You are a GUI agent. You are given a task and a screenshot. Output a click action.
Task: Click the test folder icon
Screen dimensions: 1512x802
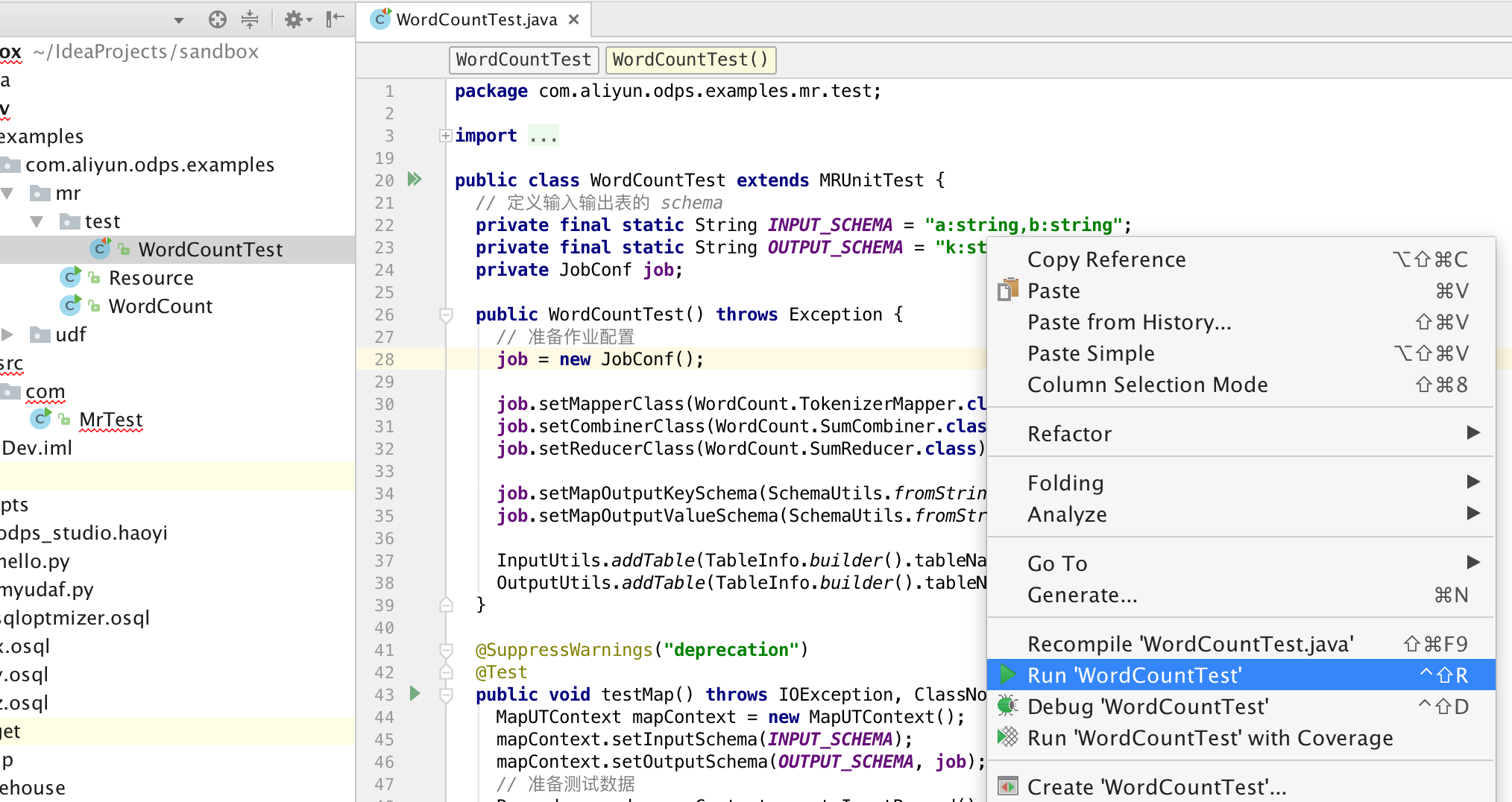pyautogui.click(x=69, y=222)
